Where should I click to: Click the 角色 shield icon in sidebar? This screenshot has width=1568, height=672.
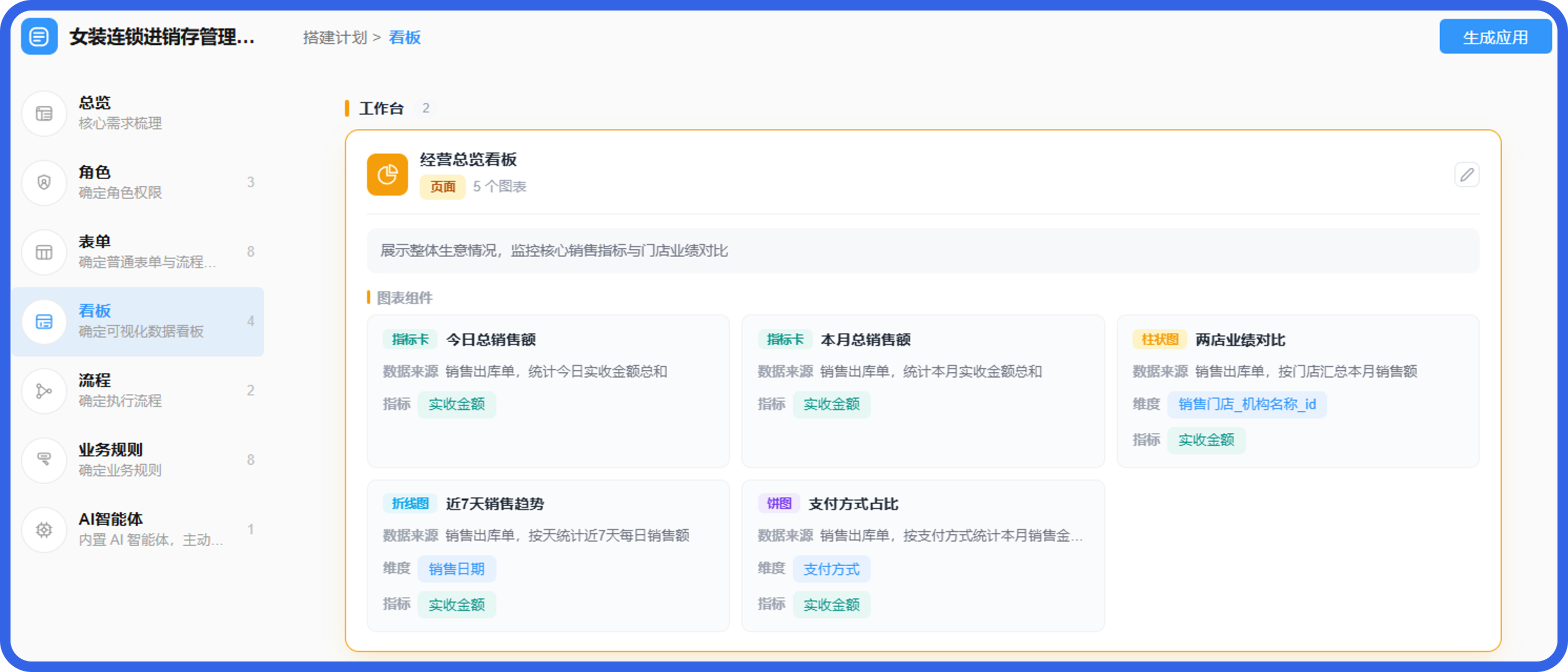(44, 182)
